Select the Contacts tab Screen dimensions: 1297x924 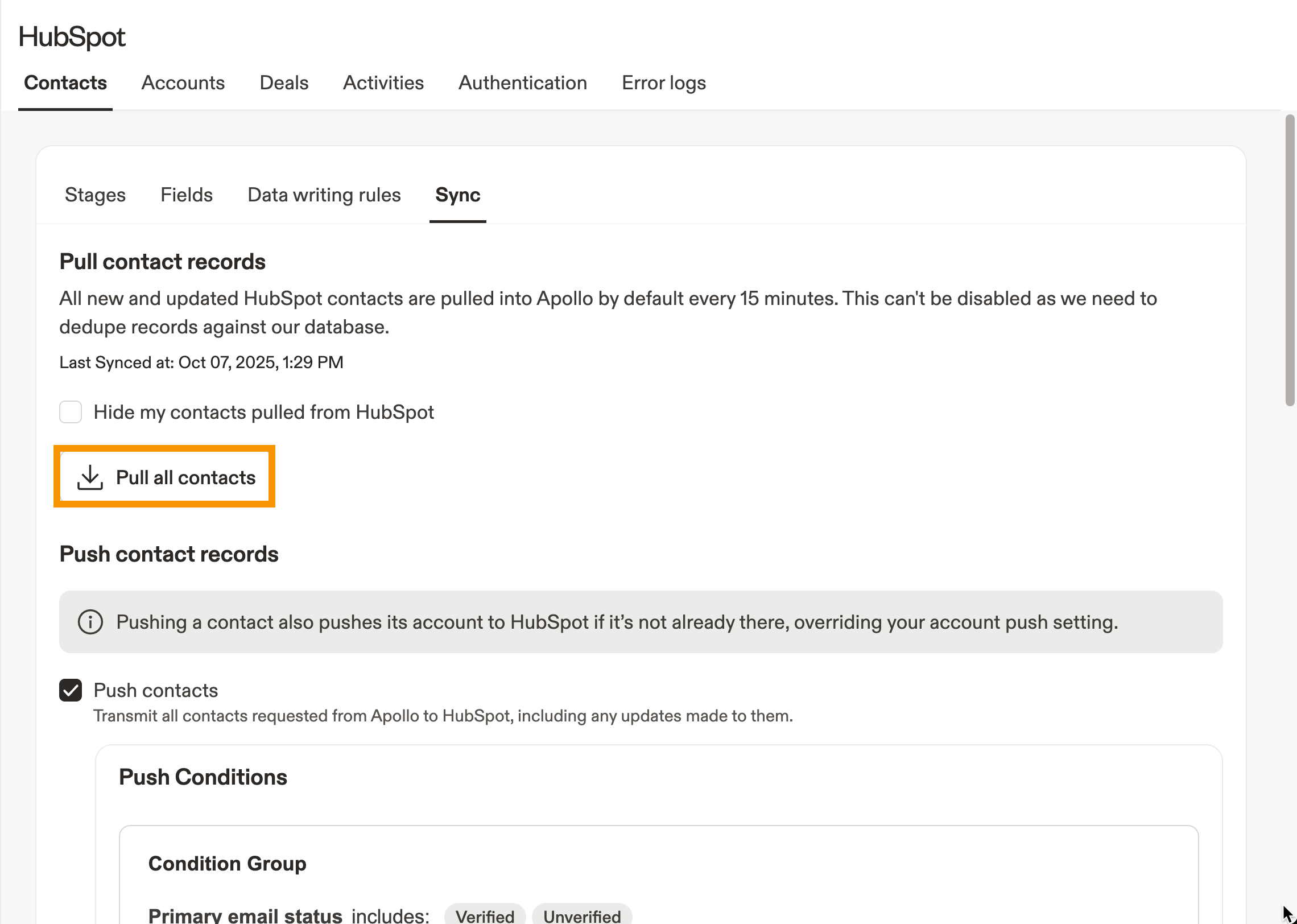tap(65, 83)
